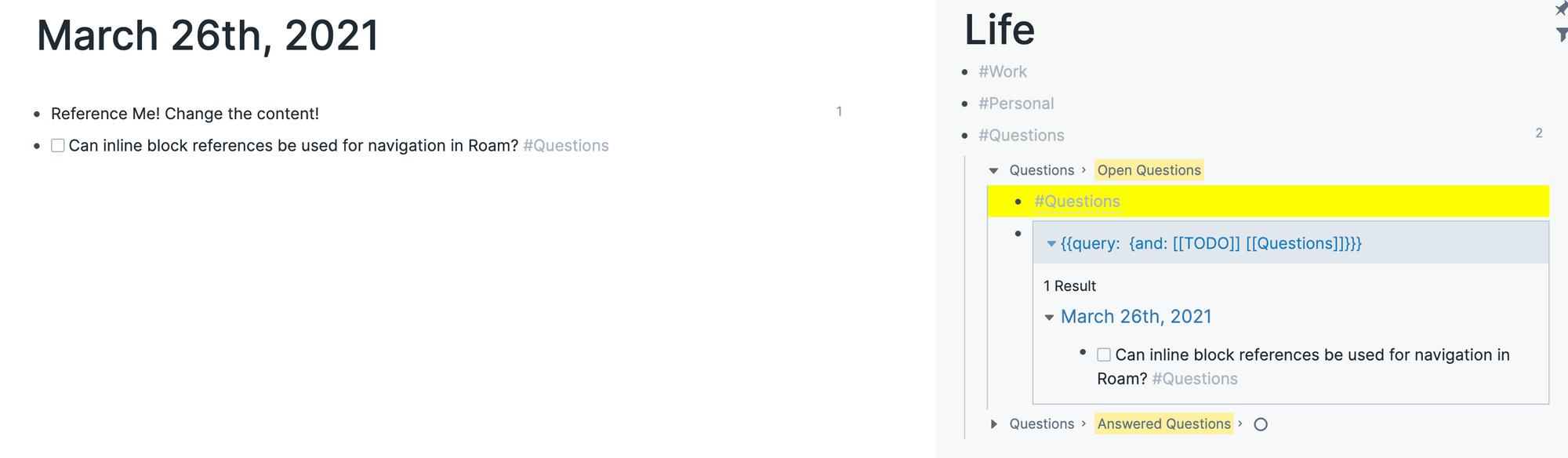Click the #Questions tag on the main page
Image resolution: width=1568 pixels, height=458 pixels.
pyautogui.click(x=566, y=145)
